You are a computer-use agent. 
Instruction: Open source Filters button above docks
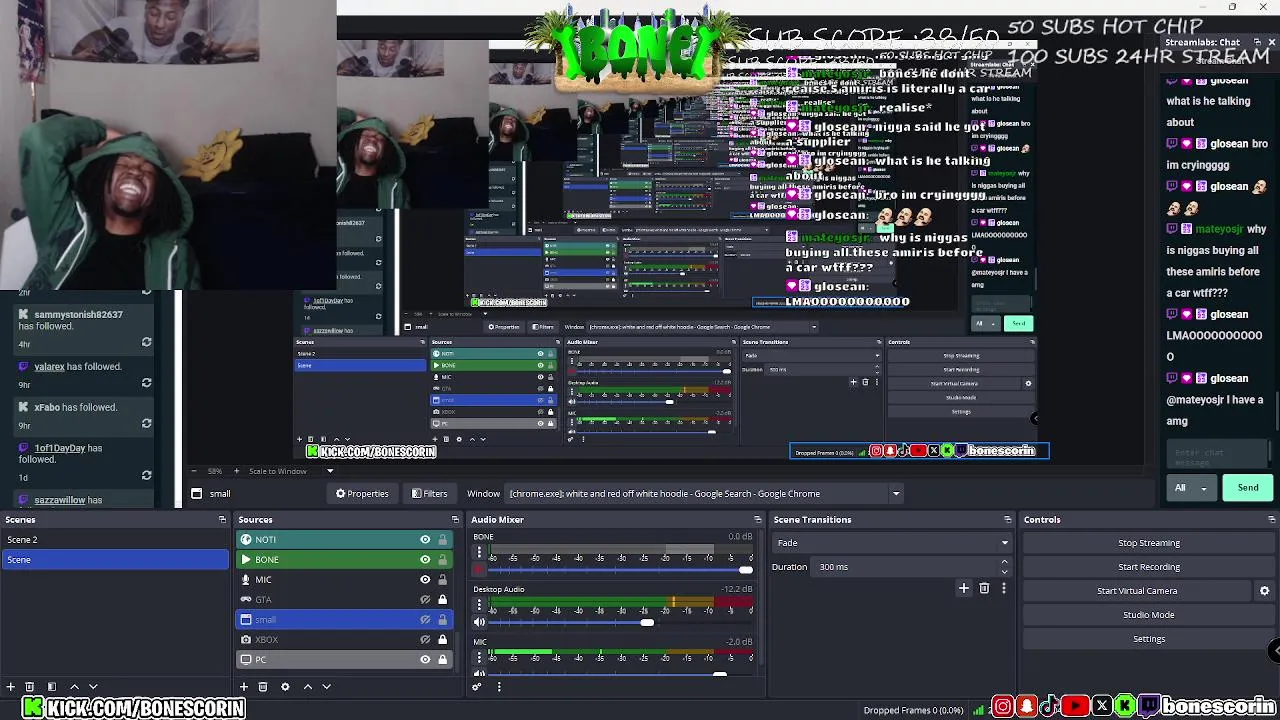click(429, 493)
